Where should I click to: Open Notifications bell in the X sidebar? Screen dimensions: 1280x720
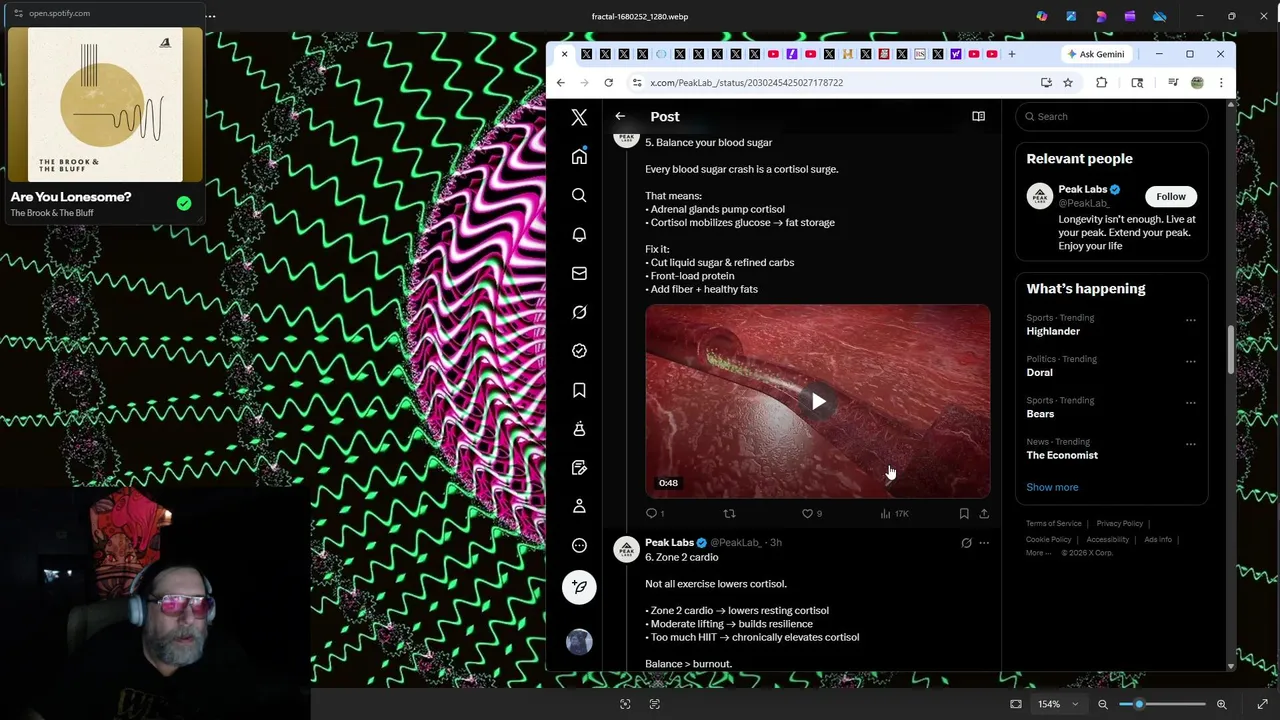click(579, 234)
